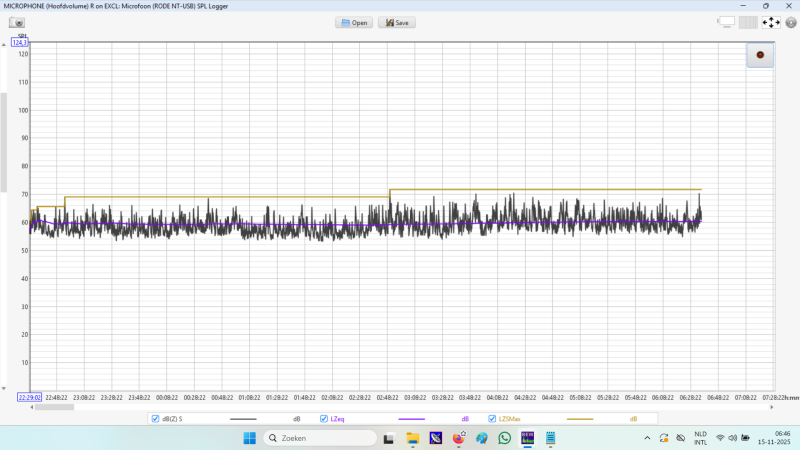
Task: Open the Windows Start menu
Action: [x=249, y=438]
